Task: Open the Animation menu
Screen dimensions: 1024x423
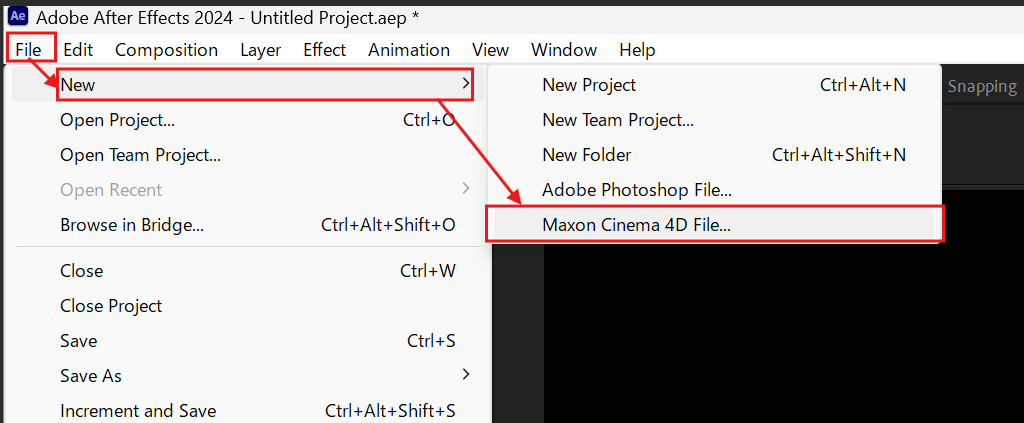Action: [x=409, y=50]
